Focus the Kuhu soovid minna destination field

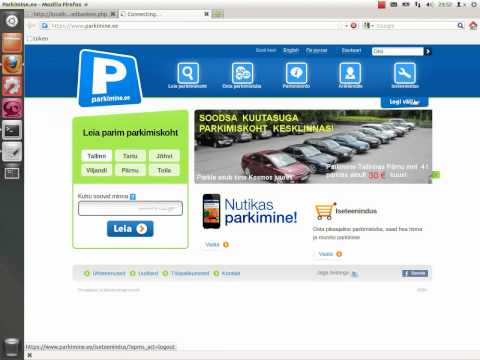point(130,209)
